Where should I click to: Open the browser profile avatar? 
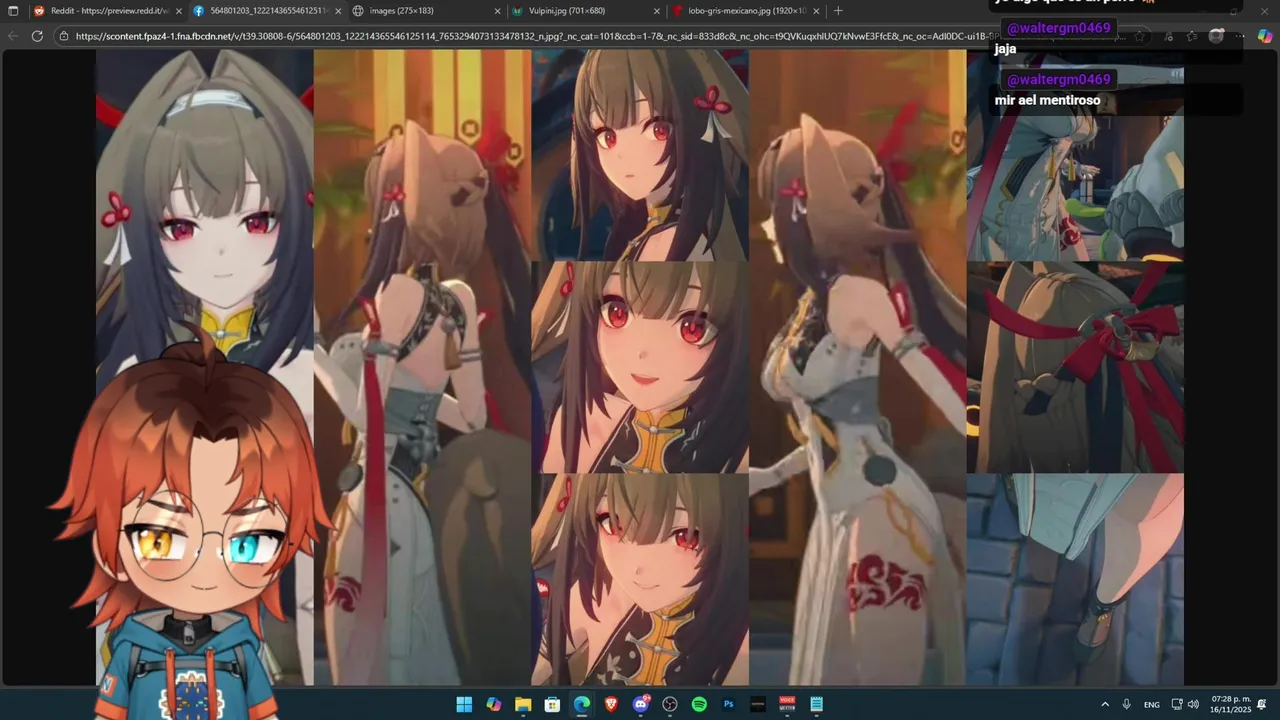[x=1216, y=36]
